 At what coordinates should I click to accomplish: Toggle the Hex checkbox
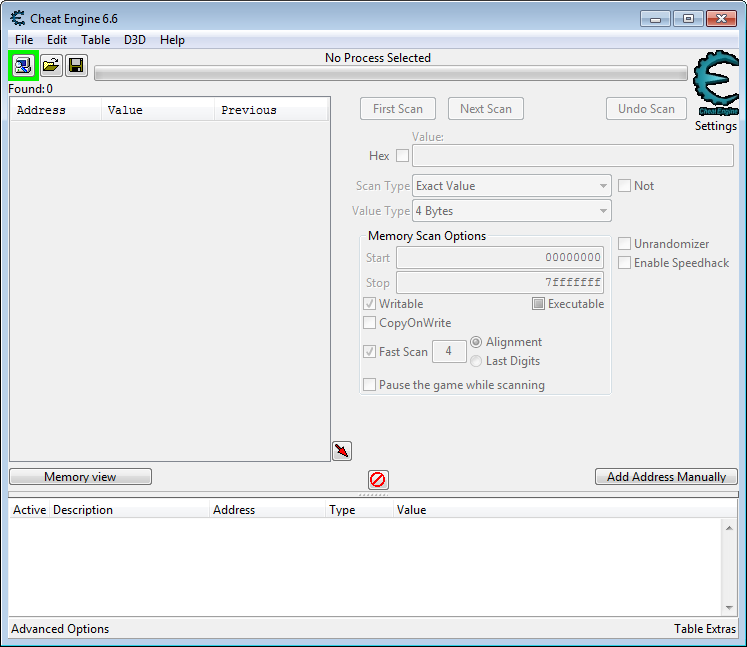click(x=403, y=155)
